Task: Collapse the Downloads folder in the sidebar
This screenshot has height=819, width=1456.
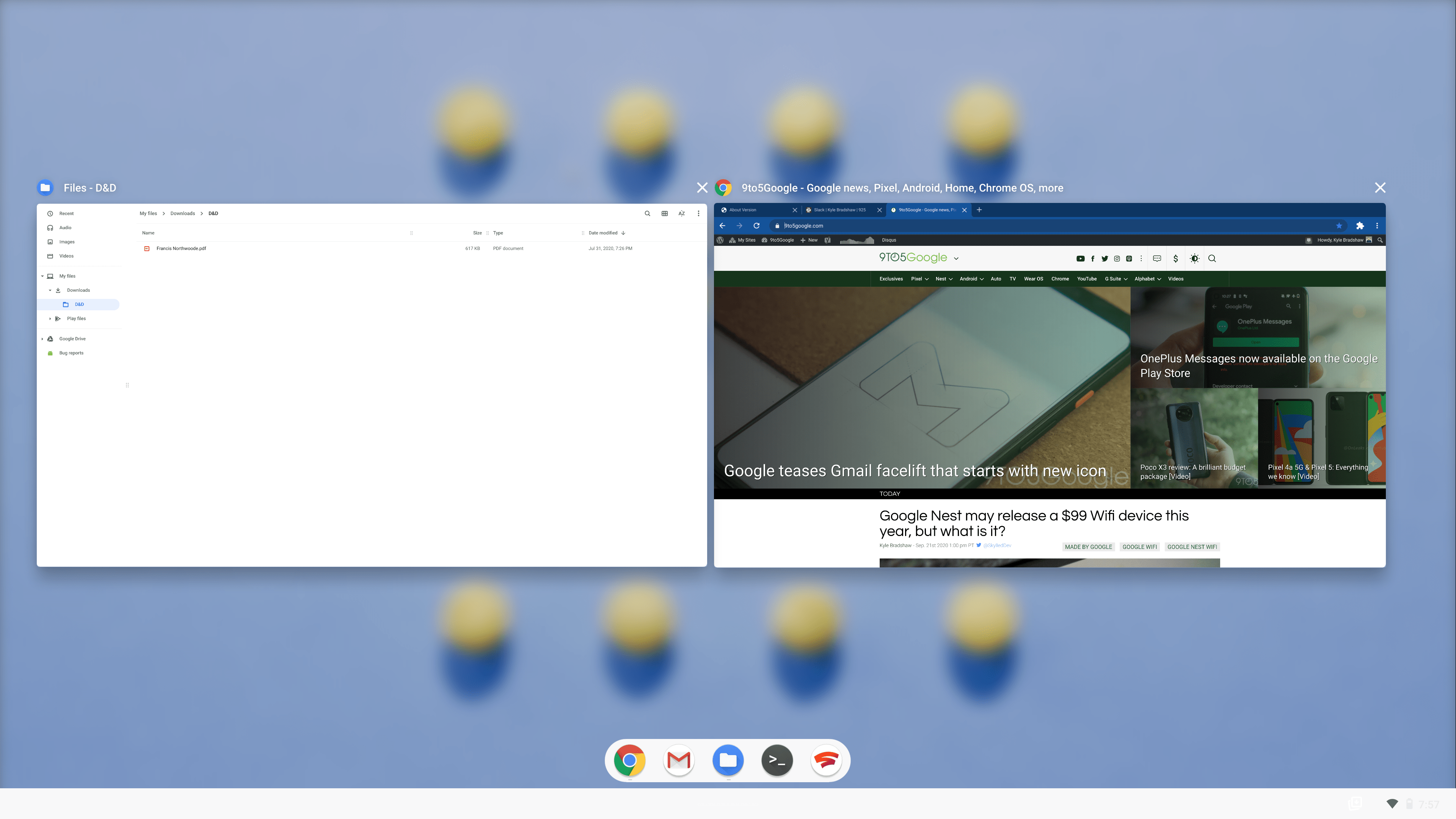Action: coord(50,289)
